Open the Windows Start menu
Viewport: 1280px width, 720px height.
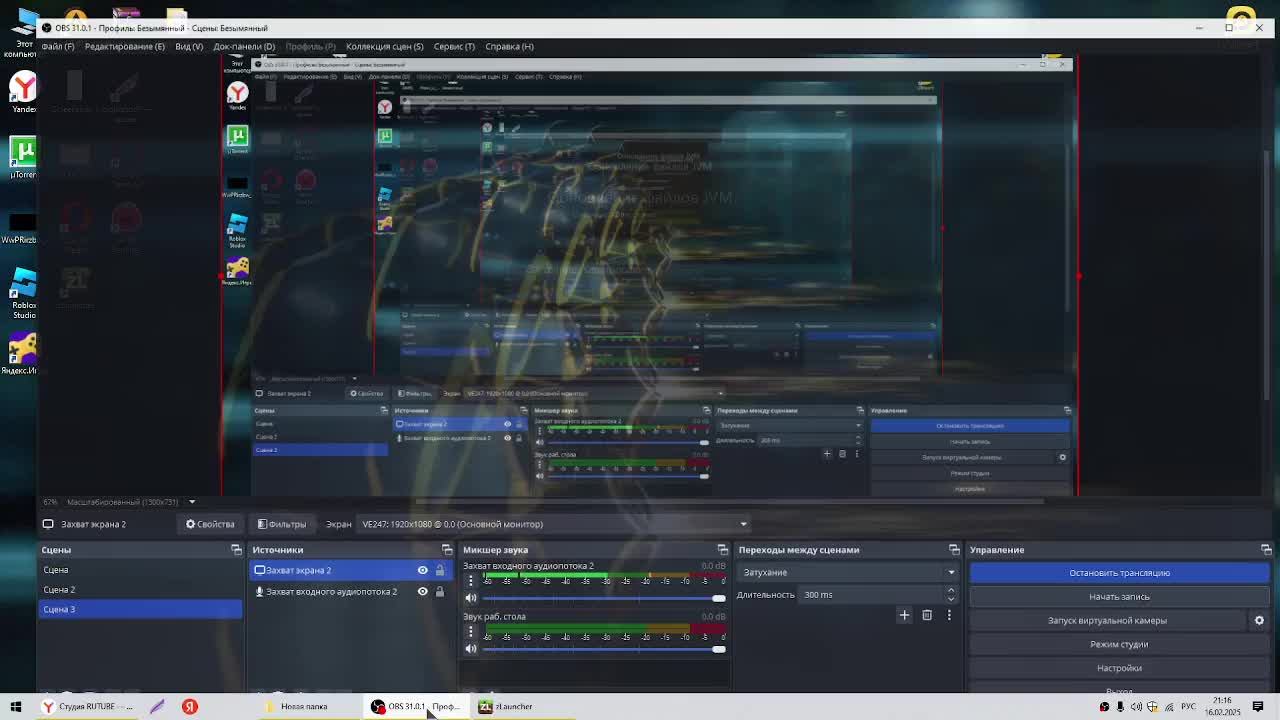pos(16,707)
